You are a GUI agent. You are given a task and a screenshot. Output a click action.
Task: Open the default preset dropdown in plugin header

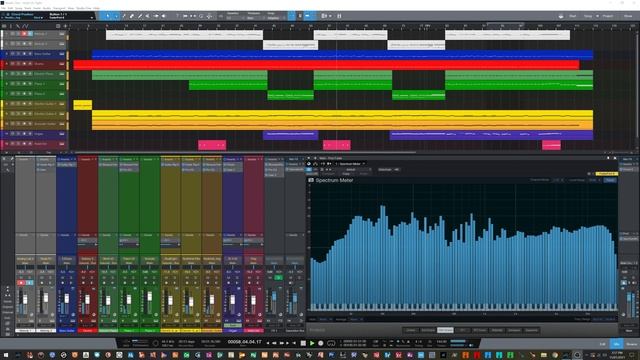(x=351, y=169)
